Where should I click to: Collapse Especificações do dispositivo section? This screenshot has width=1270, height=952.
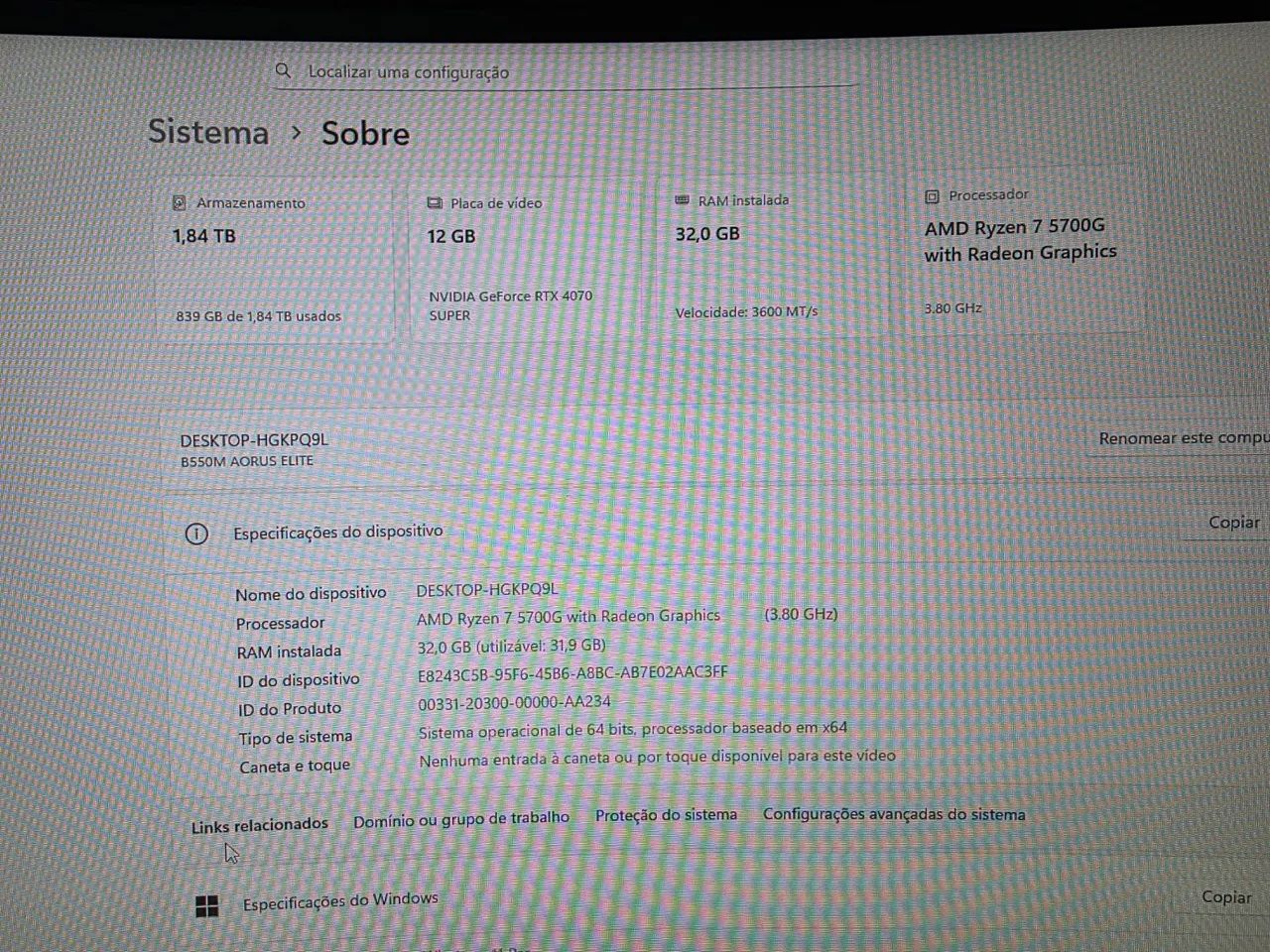point(695,532)
